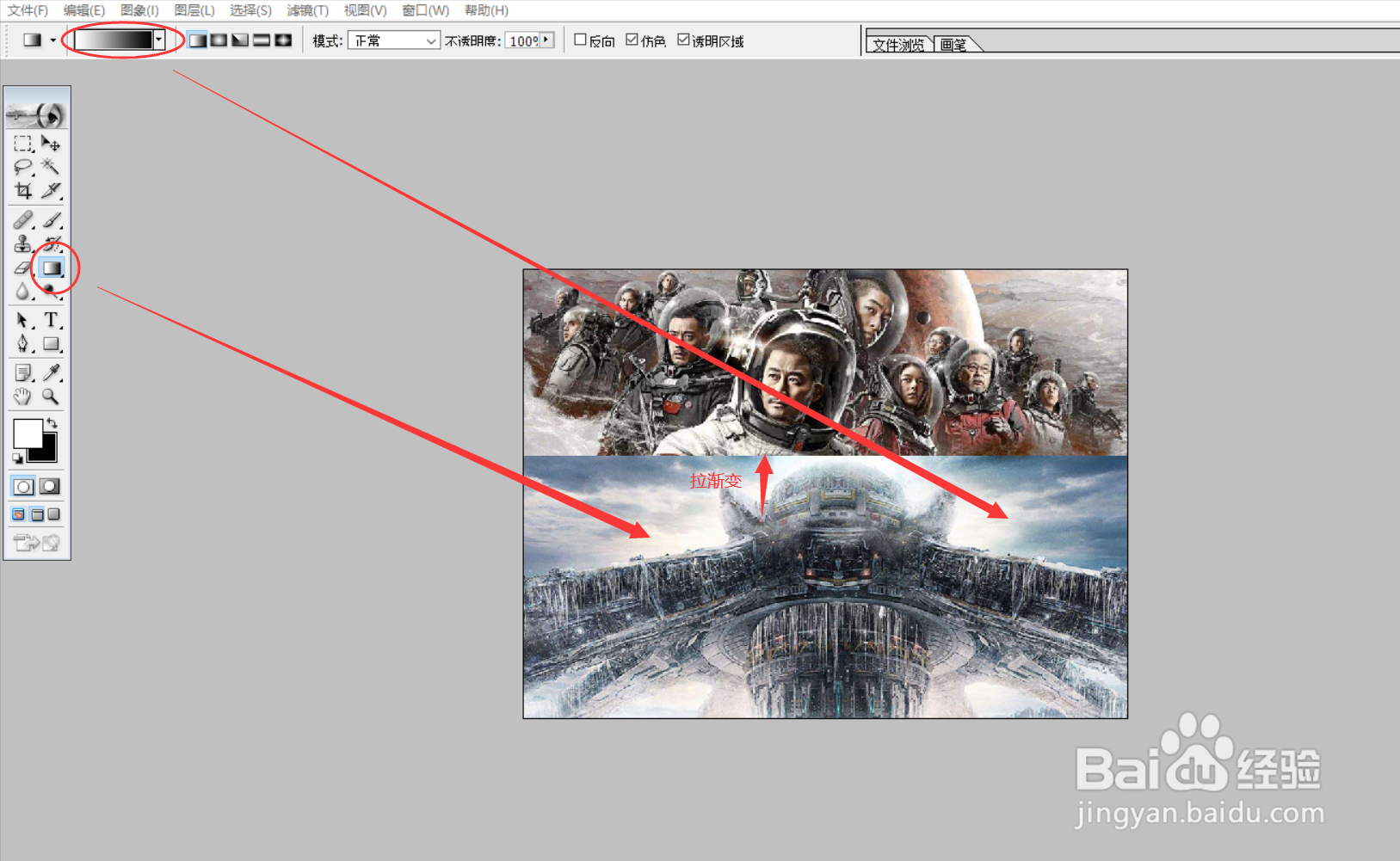Select the Zoom tool
1400x861 pixels.
pyautogui.click(x=51, y=397)
